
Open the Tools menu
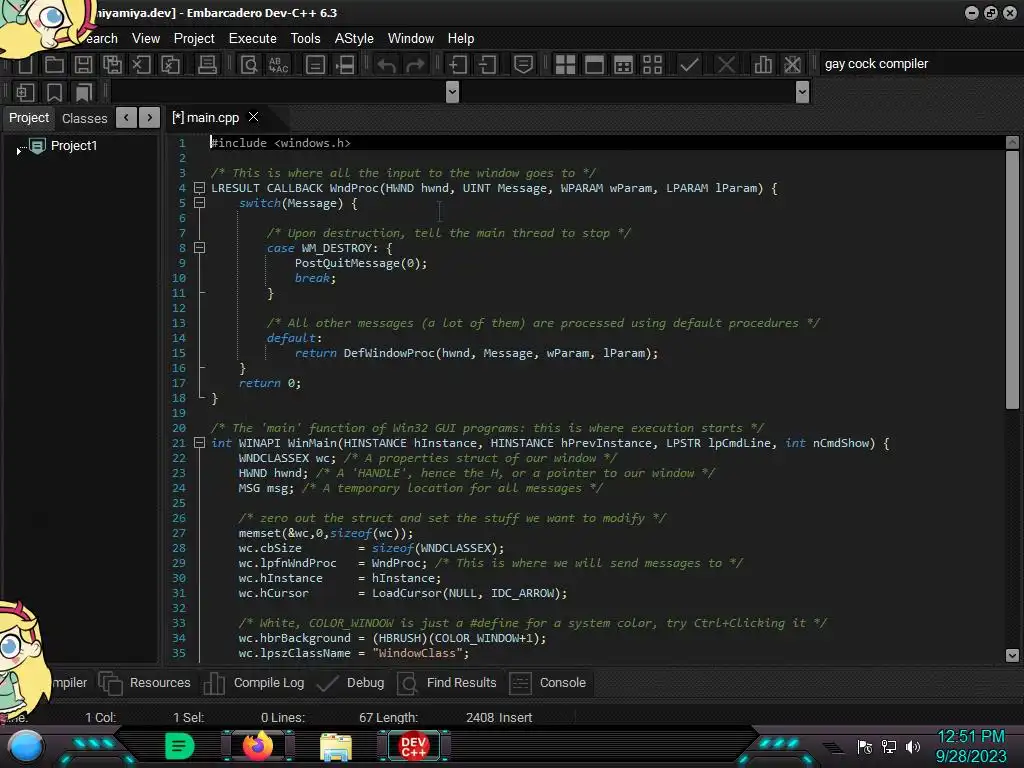pyautogui.click(x=306, y=39)
